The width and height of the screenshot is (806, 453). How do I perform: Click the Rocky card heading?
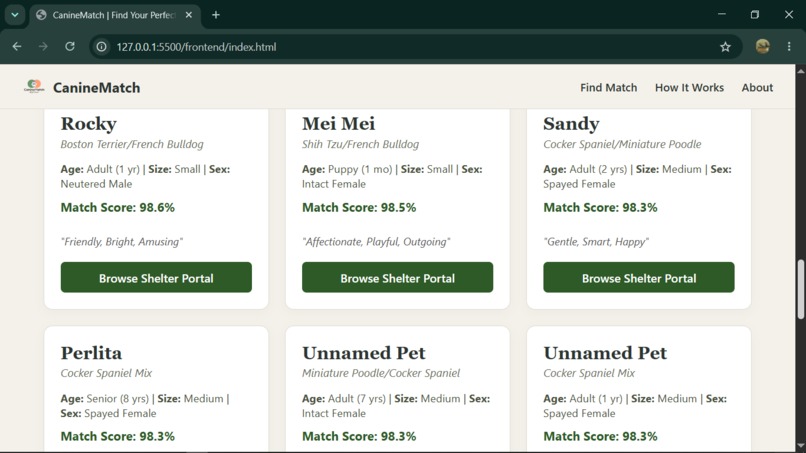[89, 124]
